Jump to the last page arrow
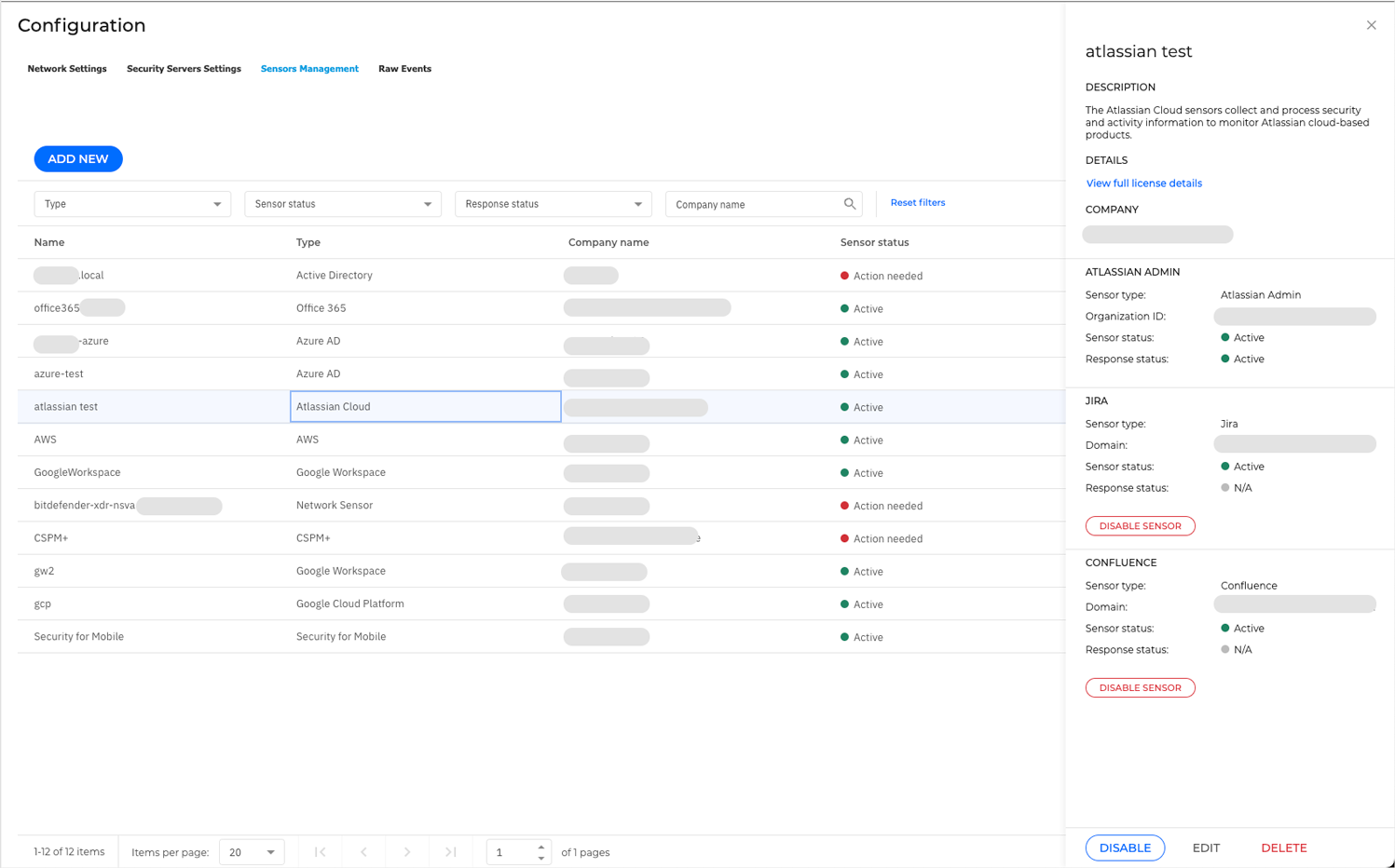The height and width of the screenshot is (868, 1395). pyautogui.click(x=451, y=852)
